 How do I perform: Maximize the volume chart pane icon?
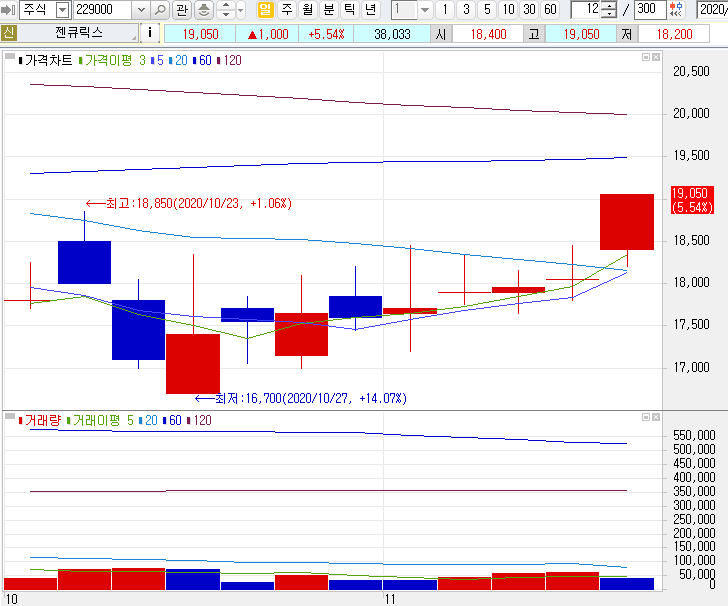pyautogui.click(x=646, y=417)
